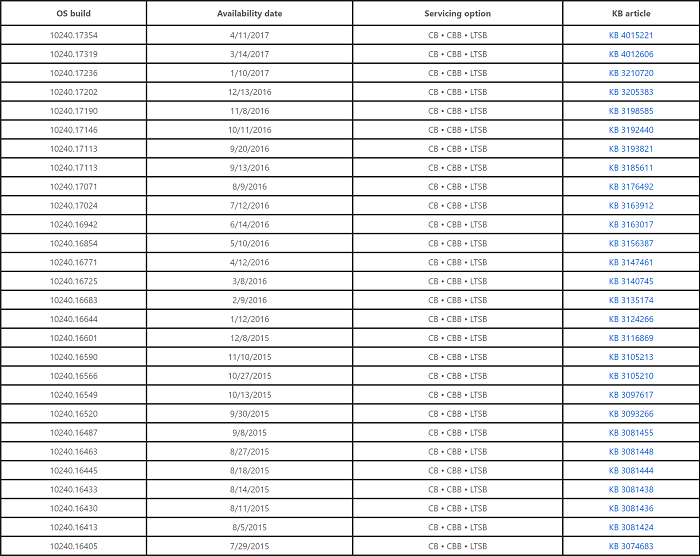The width and height of the screenshot is (700, 556).
Task: Select OS build cell 10240.16725
Action: [x=74, y=281]
